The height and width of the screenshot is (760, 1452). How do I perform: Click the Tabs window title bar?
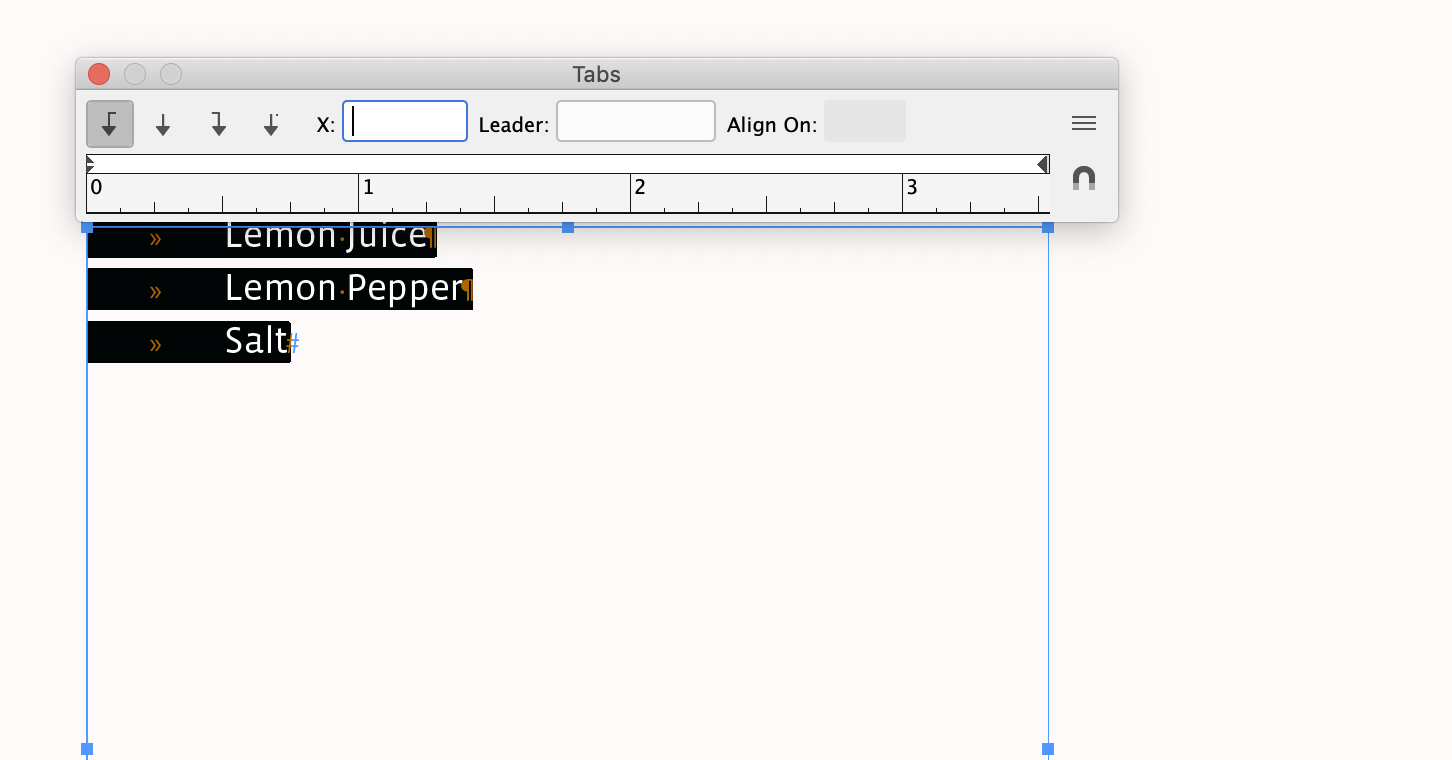(596, 74)
